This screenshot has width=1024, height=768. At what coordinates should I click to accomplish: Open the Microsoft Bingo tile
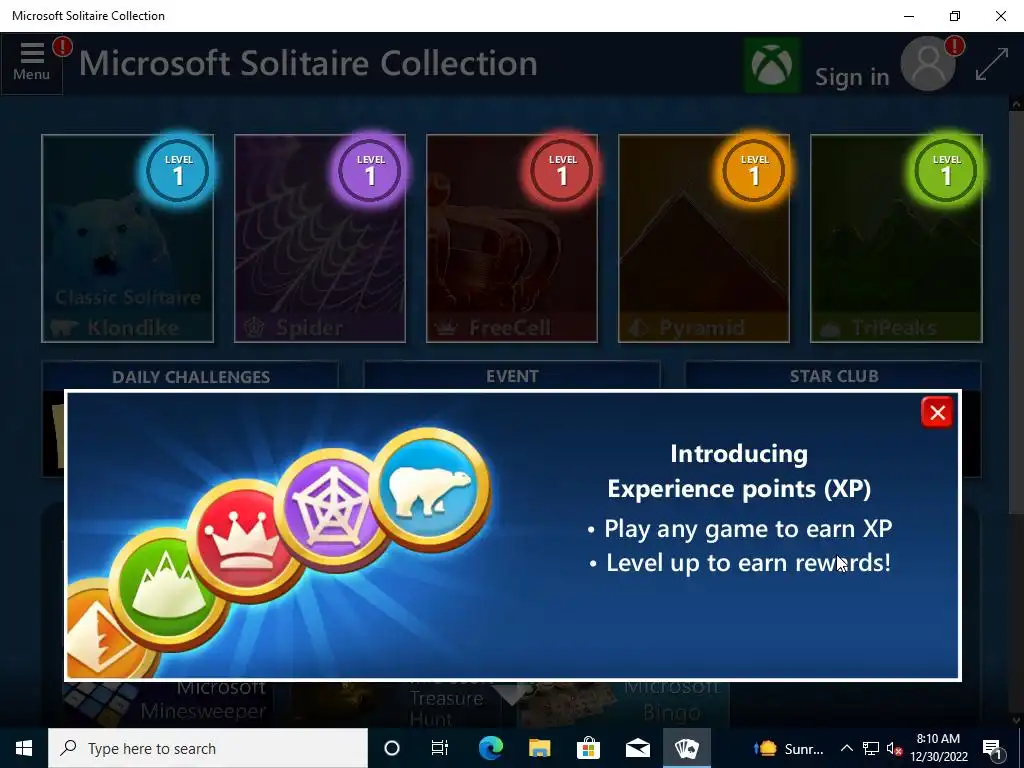pos(624,704)
